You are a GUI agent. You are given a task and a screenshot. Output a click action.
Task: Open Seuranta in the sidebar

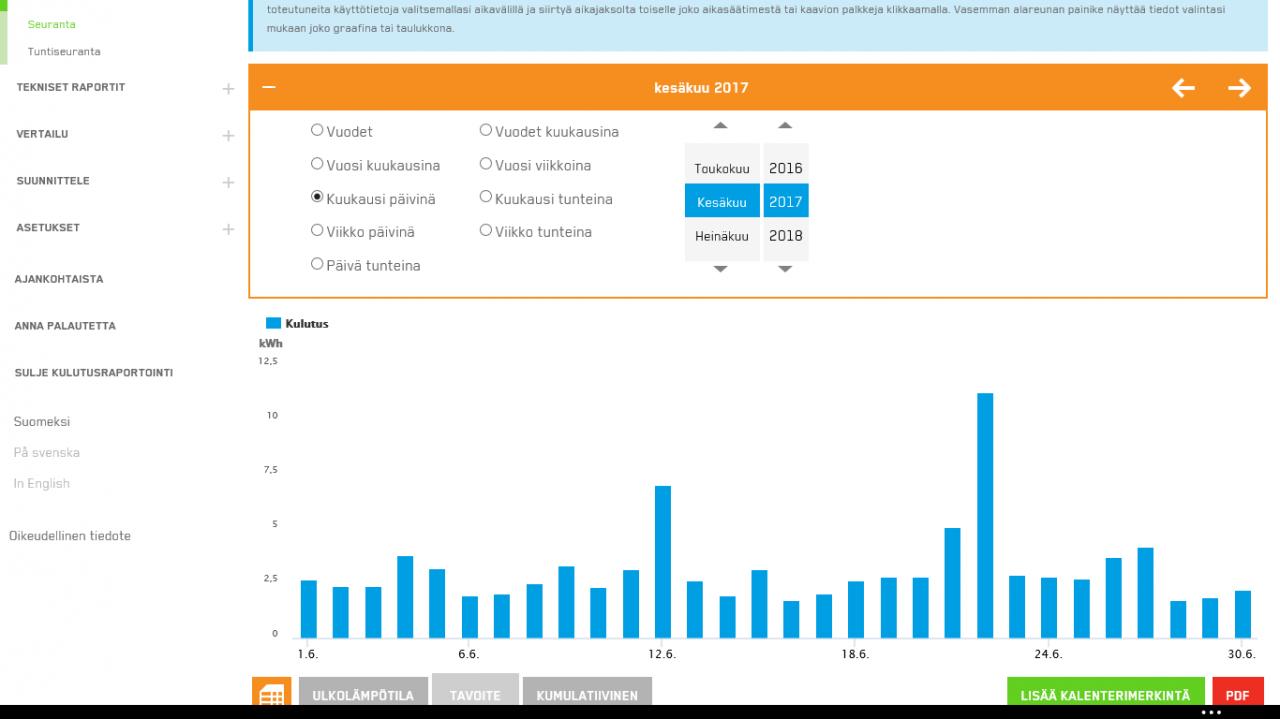click(52, 24)
